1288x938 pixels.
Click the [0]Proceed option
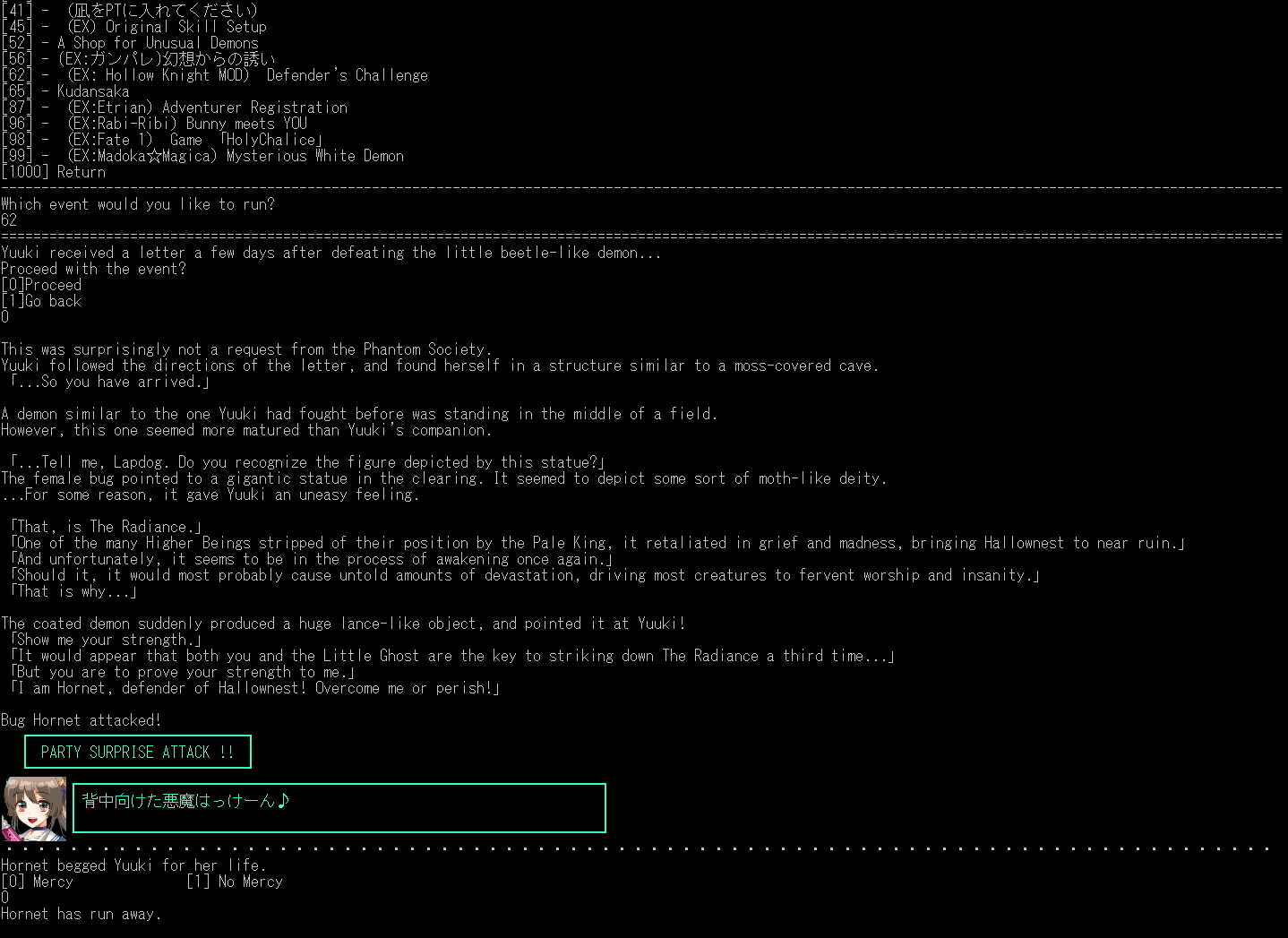(41, 285)
